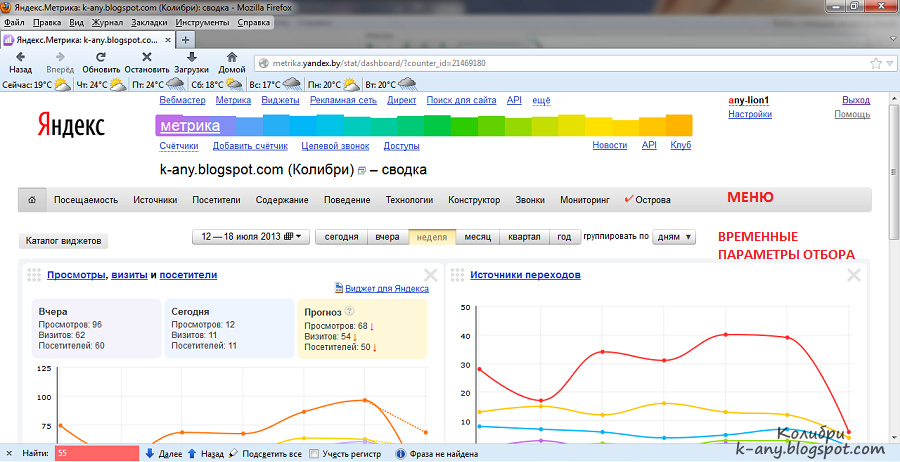The height and width of the screenshot is (462, 900).
Task: Click the Пт: 24°C forecast icon
Action: pyautogui.click(x=175, y=85)
